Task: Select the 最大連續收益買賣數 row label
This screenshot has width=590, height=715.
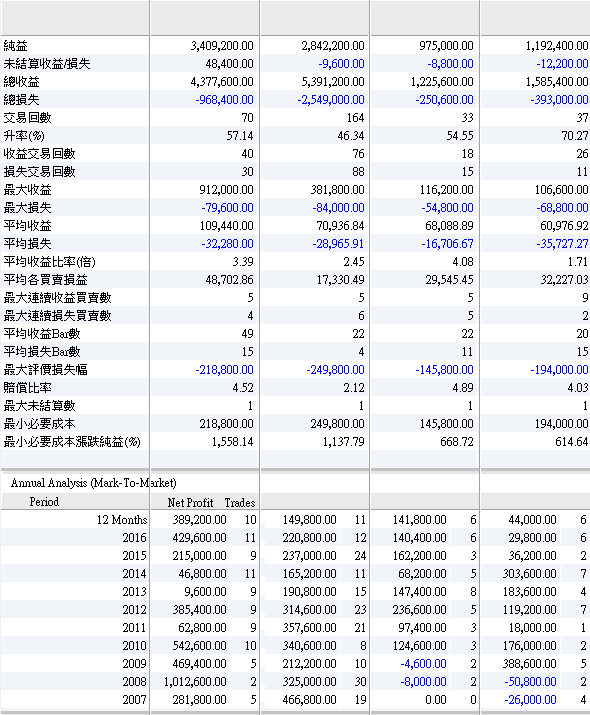Action: 57,298
